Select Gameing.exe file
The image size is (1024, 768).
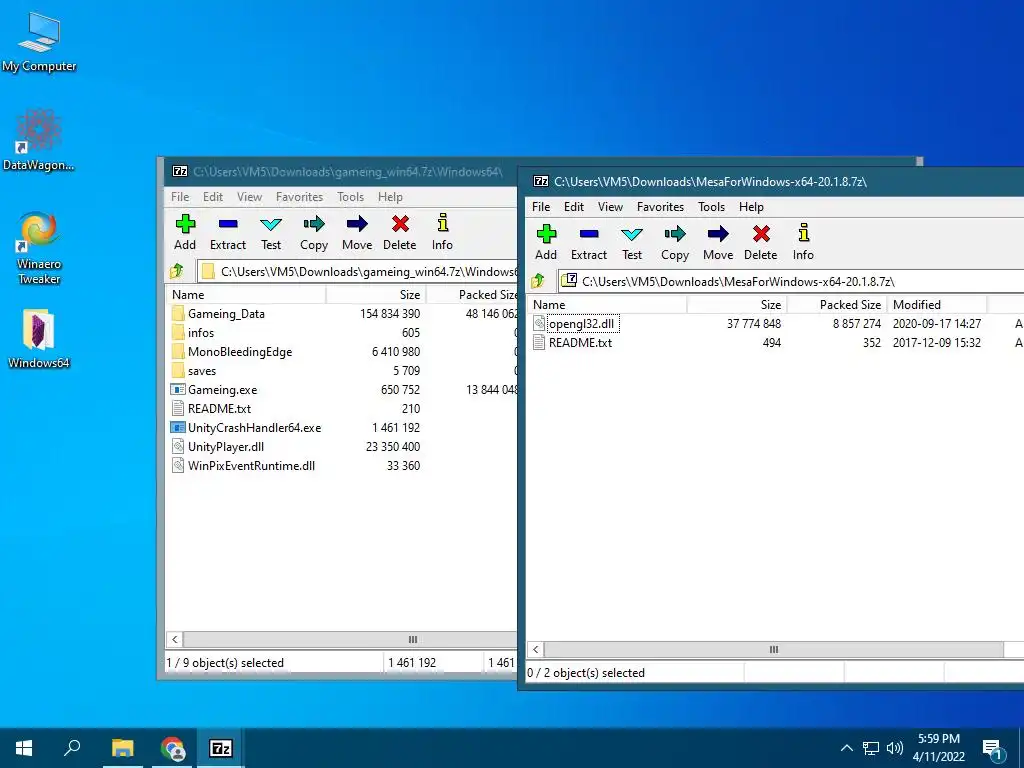215,390
